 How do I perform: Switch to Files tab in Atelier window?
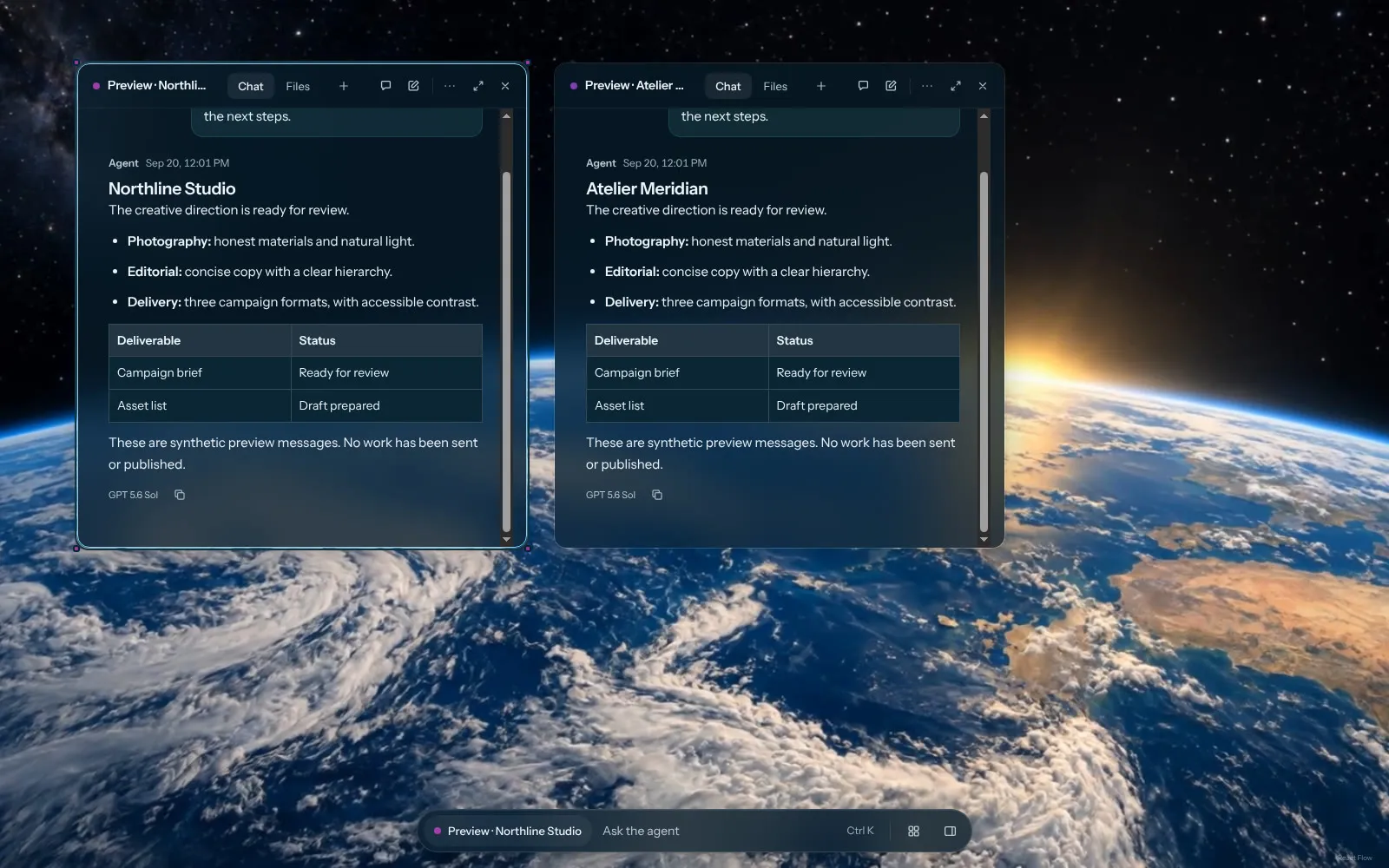point(775,86)
